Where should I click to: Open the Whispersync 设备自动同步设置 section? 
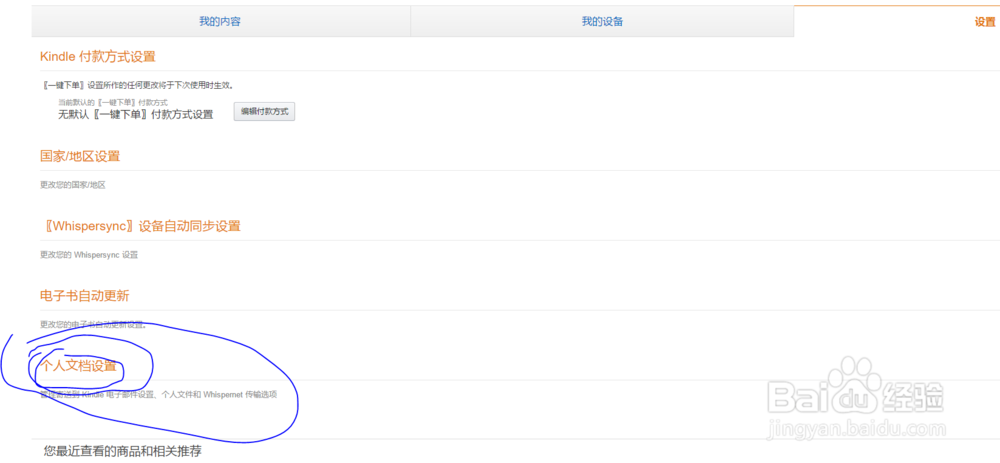(140, 226)
